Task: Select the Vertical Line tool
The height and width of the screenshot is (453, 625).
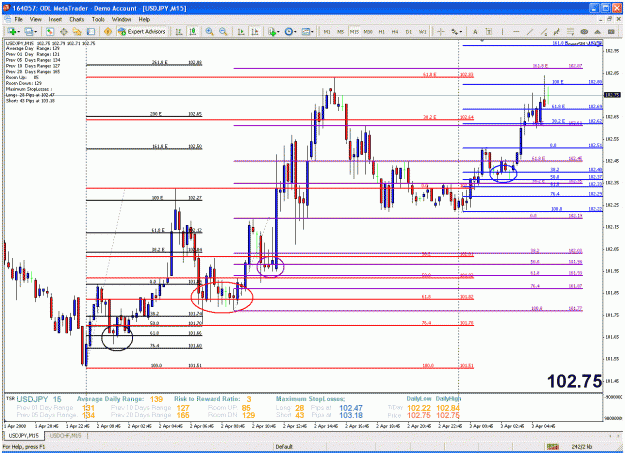Action: click(502, 32)
